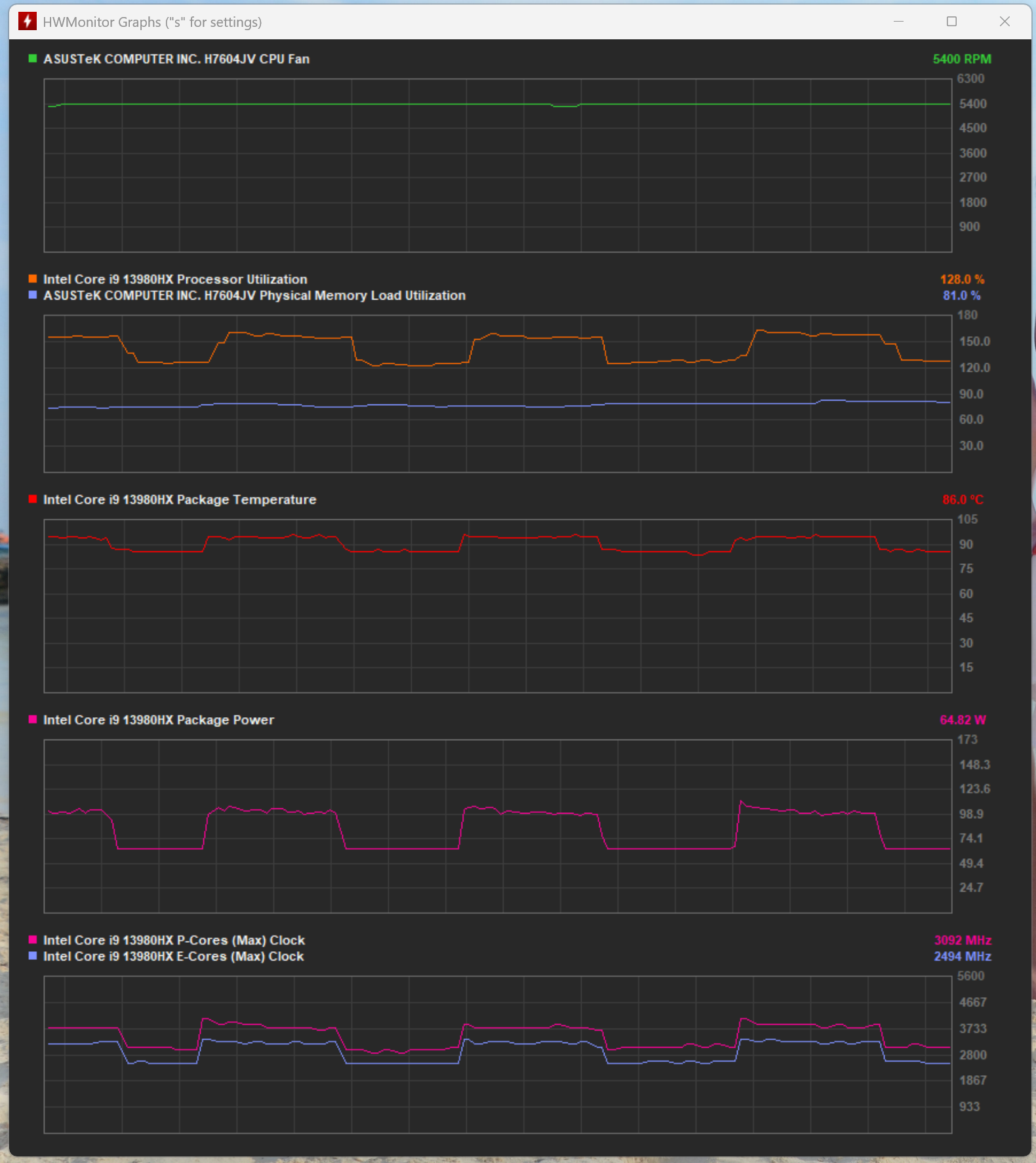Click the '6300' axis label on fan graph
Image resolution: width=1036 pixels, height=1163 pixels.
pyautogui.click(x=970, y=79)
